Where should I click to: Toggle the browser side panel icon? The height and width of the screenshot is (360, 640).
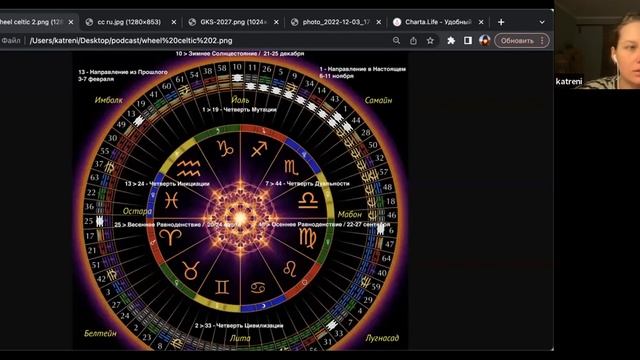468,40
